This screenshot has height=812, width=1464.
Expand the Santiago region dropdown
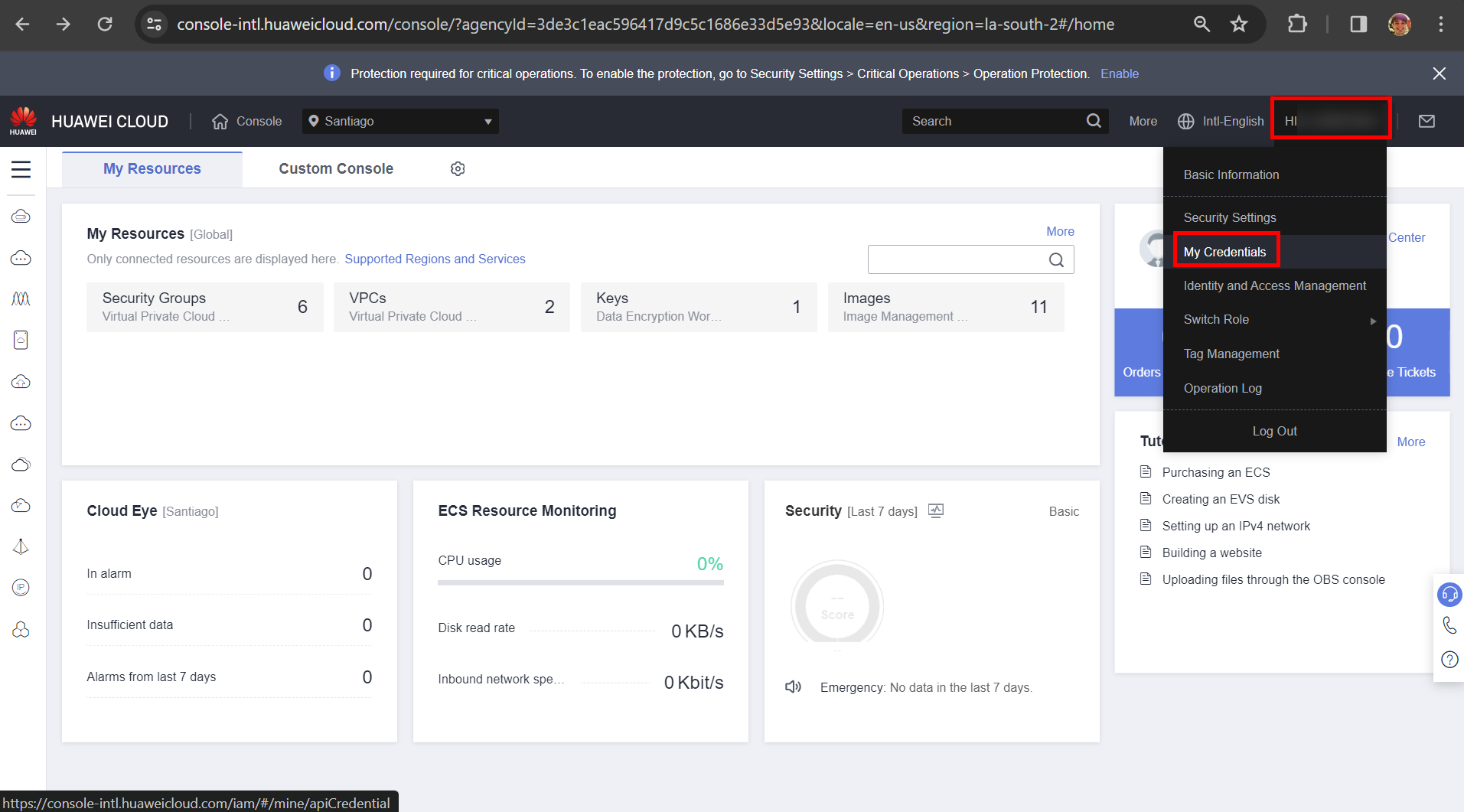coord(400,121)
